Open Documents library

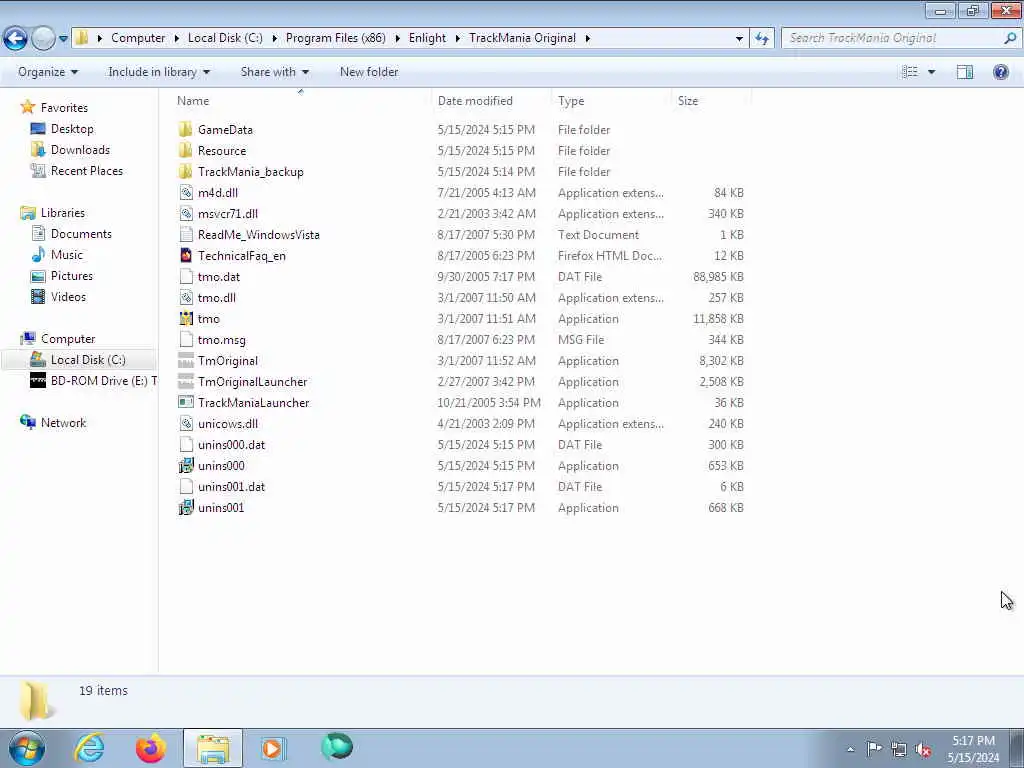pyautogui.click(x=81, y=234)
